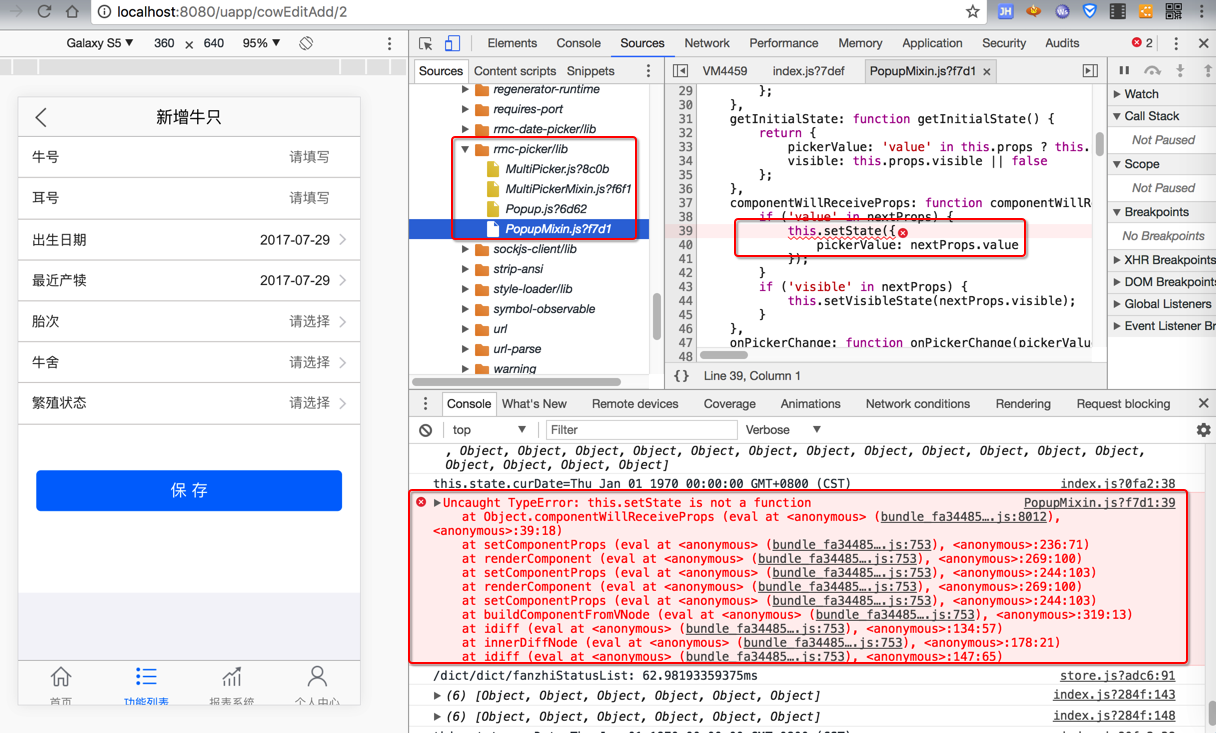1216x734 pixels.
Task: Open the 报表系统 tab in the app
Action: click(x=232, y=686)
